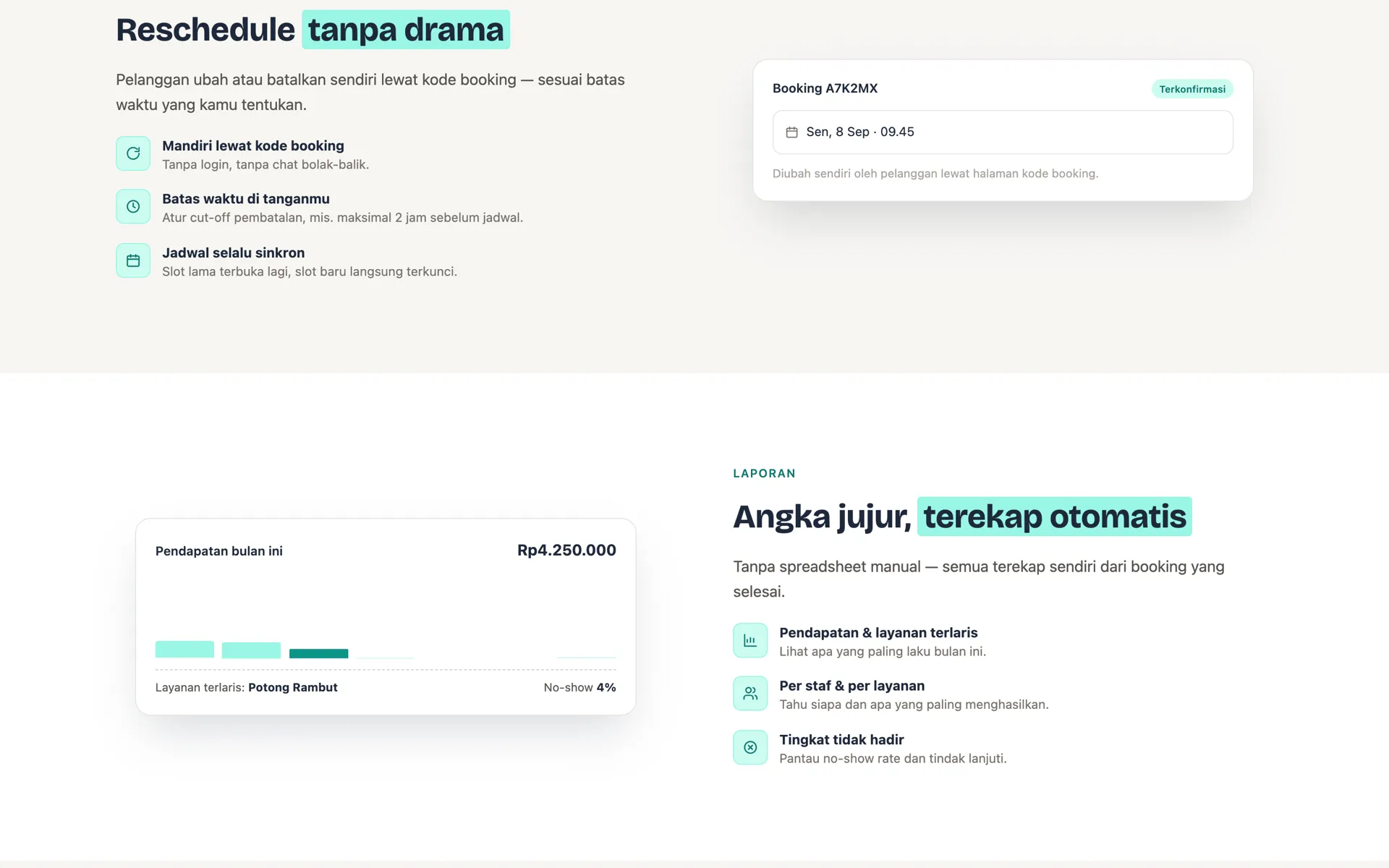Click the No-show 4% text
This screenshot has width=1389, height=868.
click(580, 687)
